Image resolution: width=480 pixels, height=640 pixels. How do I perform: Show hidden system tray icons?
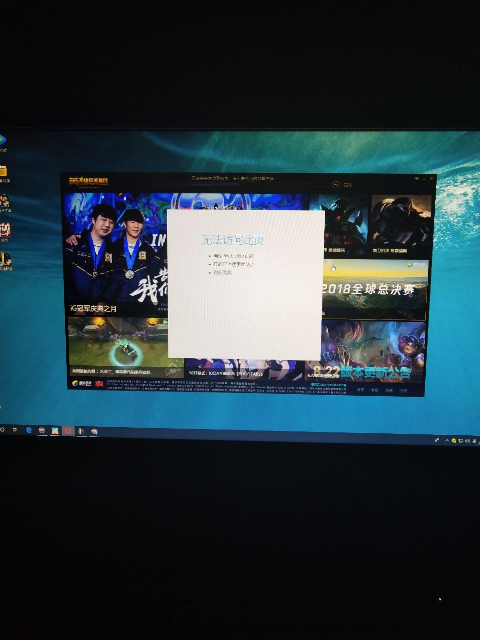click(x=447, y=440)
